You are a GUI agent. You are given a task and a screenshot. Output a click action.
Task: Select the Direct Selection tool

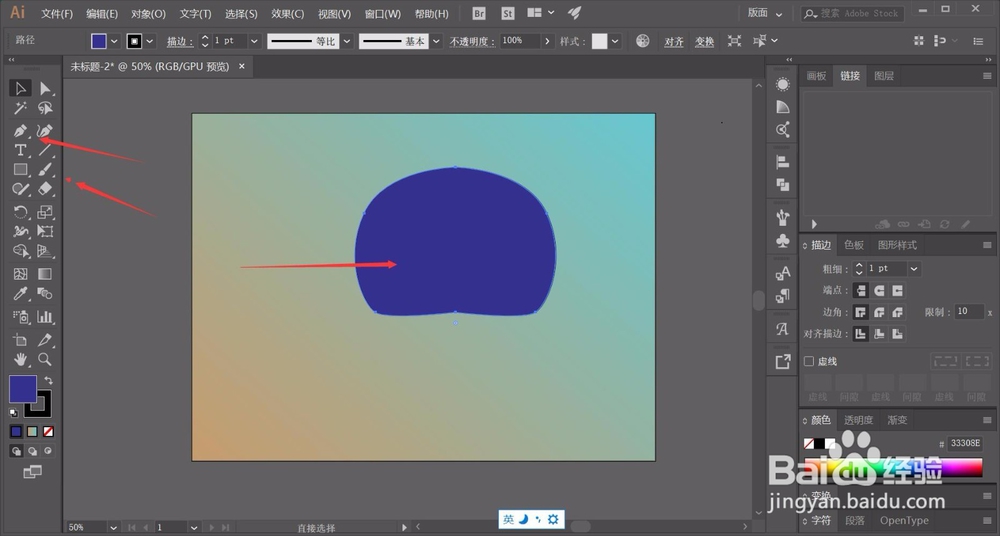tap(45, 88)
